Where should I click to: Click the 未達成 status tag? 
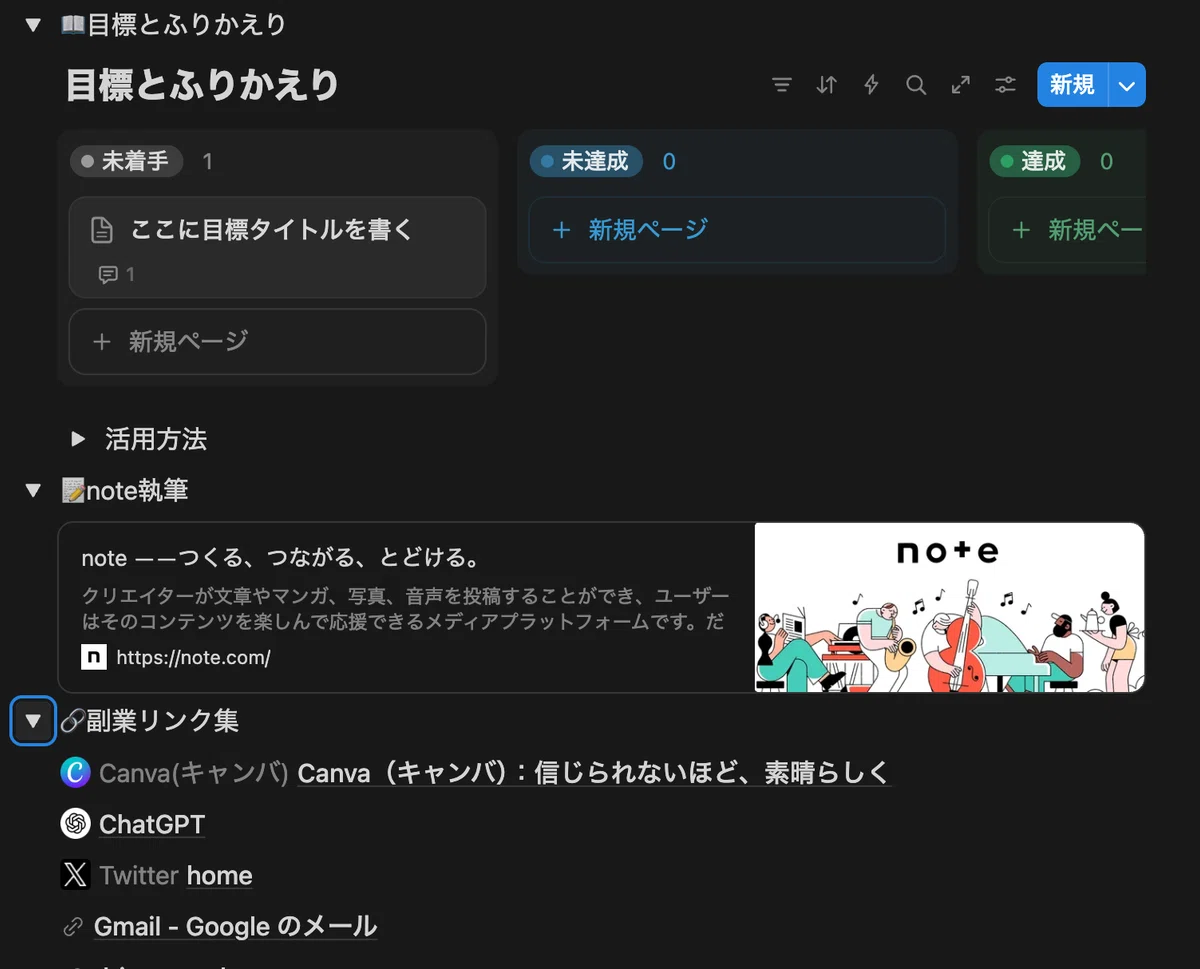[586, 161]
